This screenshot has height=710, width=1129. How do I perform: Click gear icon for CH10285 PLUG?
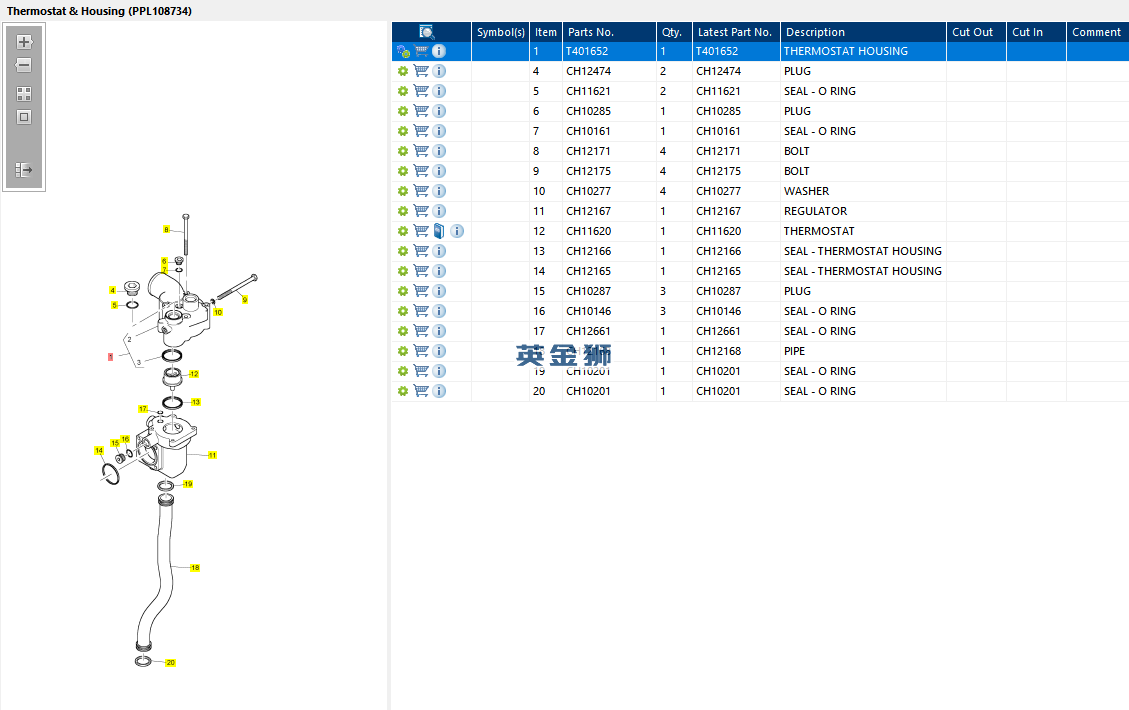[x=402, y=112]
